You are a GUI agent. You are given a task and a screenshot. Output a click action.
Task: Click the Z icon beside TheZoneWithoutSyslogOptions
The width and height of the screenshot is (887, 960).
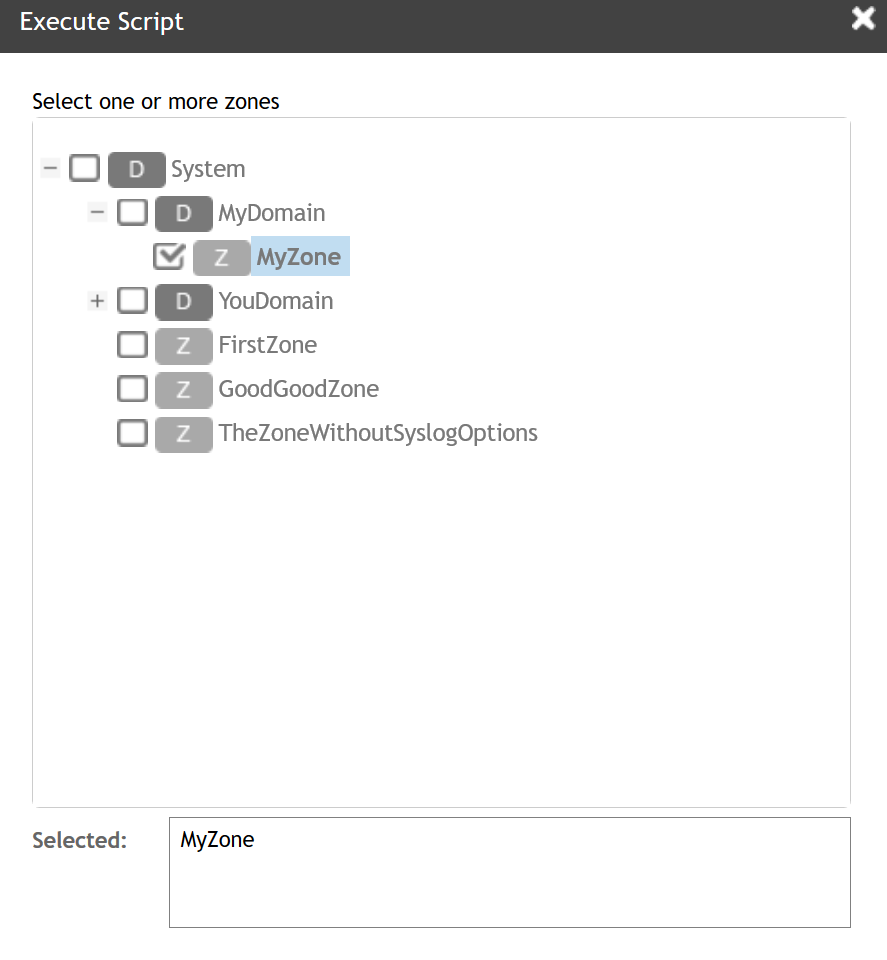point(183,433)
